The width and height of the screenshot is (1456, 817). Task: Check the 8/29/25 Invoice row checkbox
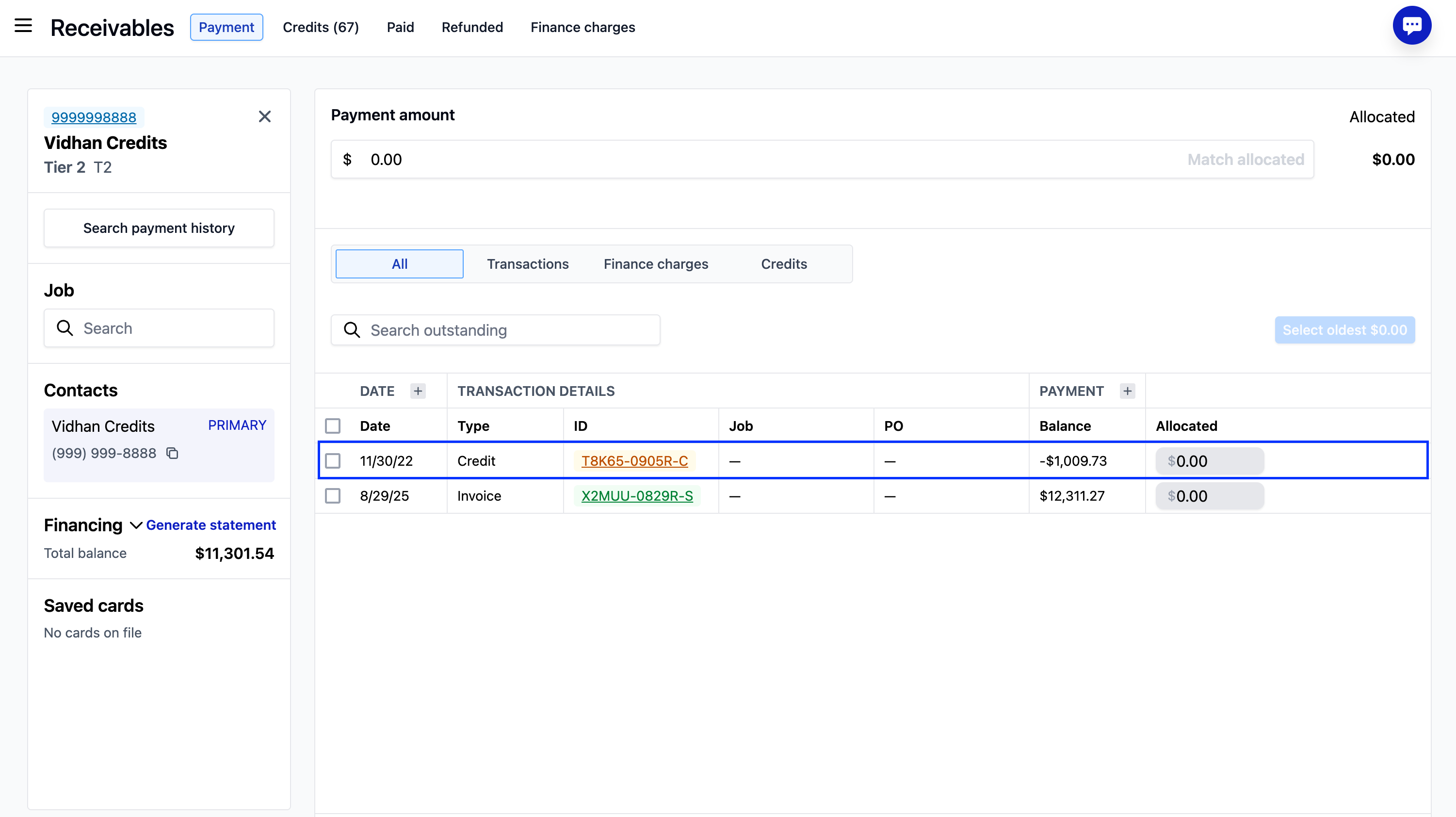click(x=332, y=496)
